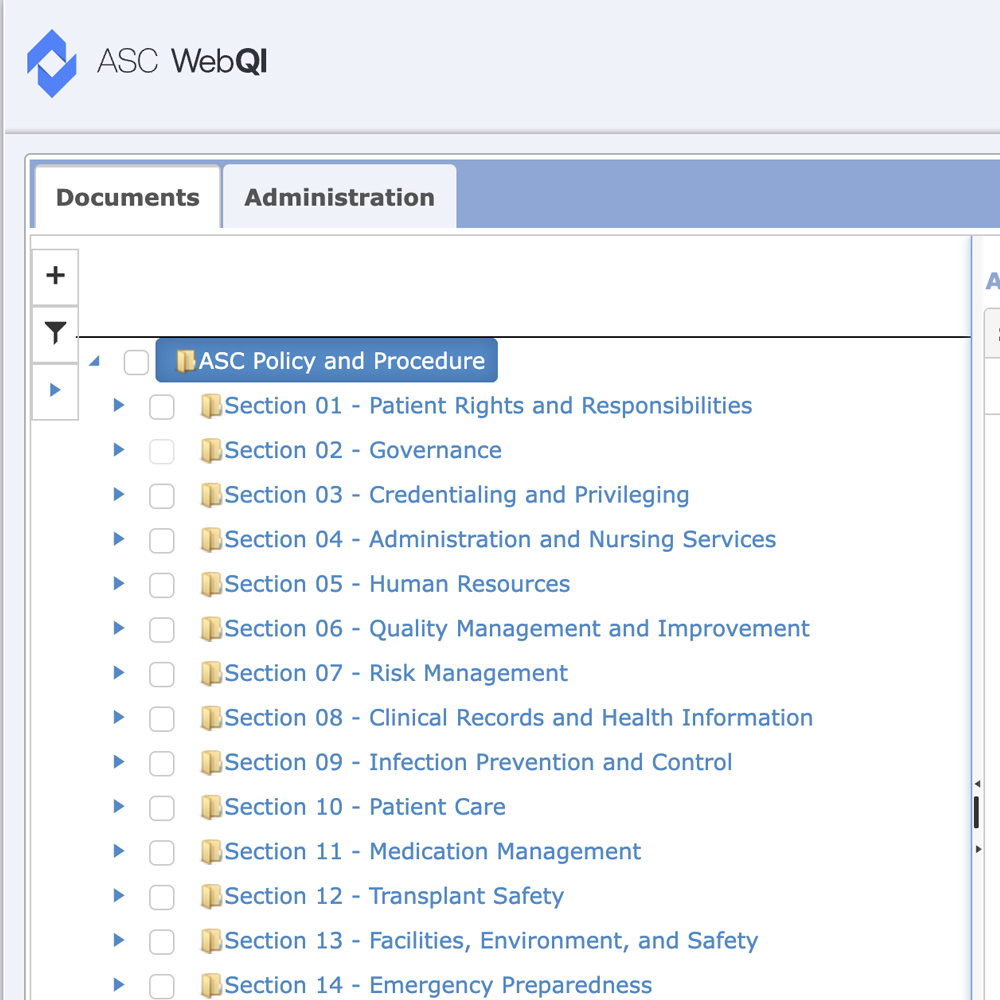Open the funnel filter icon
Screen dimensions: 1000x1000
[x=55, y=333]
